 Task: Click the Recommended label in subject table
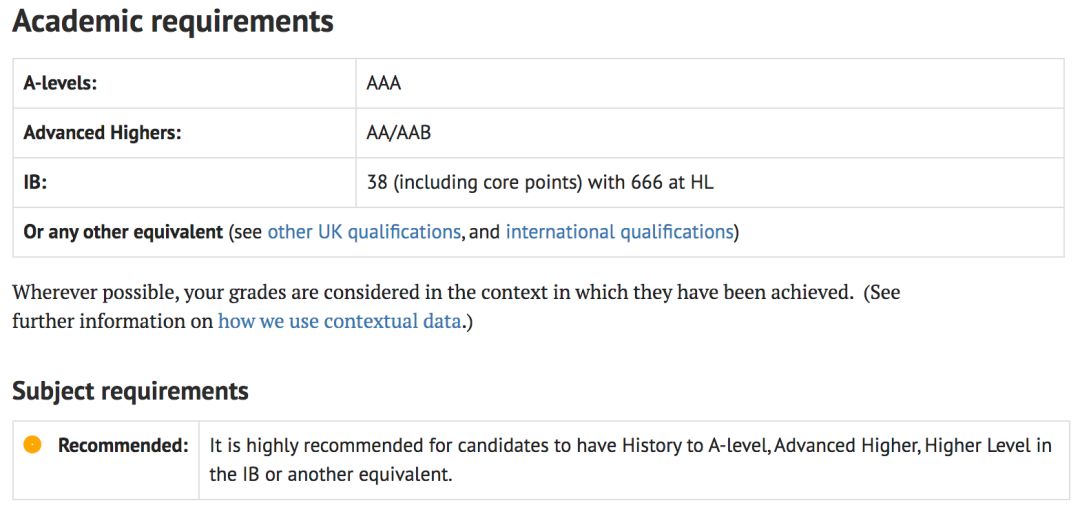click(123, 446)
